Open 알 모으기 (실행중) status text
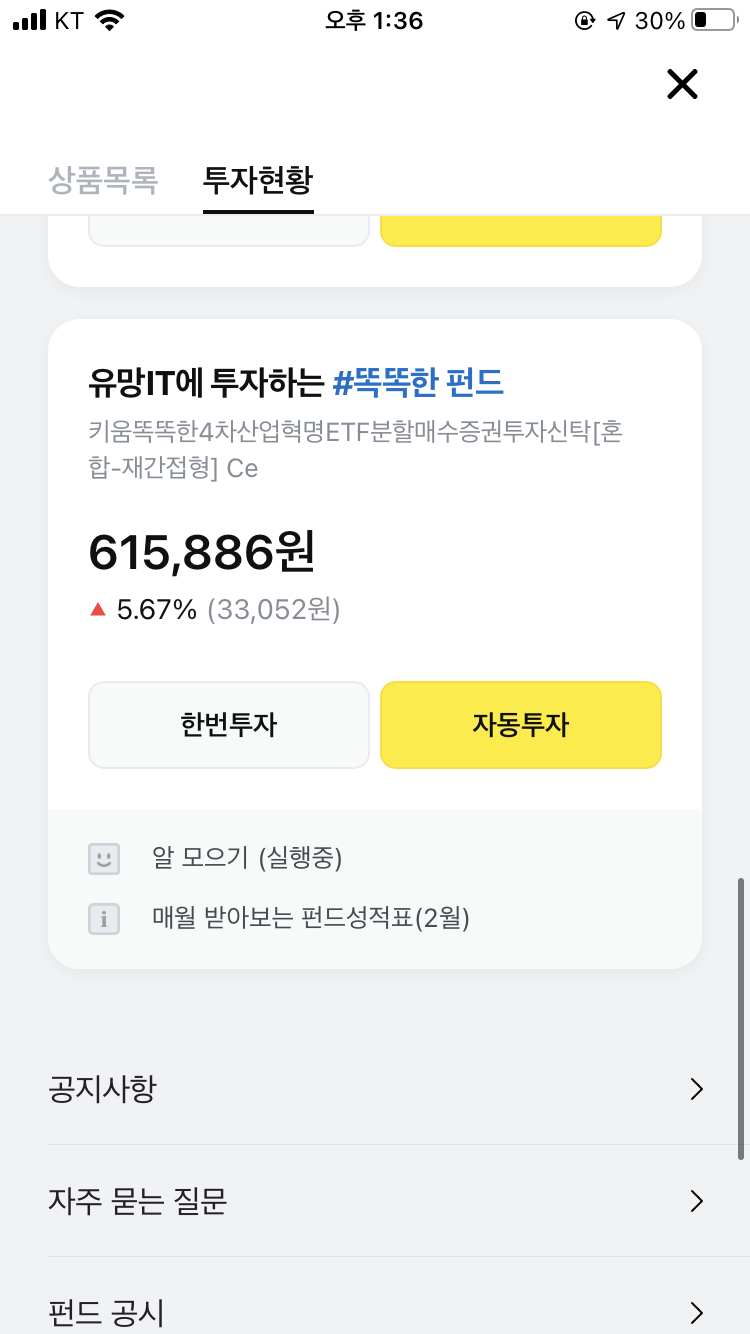The height and width of the screenshot is (1334, 750). pos(248,858)
